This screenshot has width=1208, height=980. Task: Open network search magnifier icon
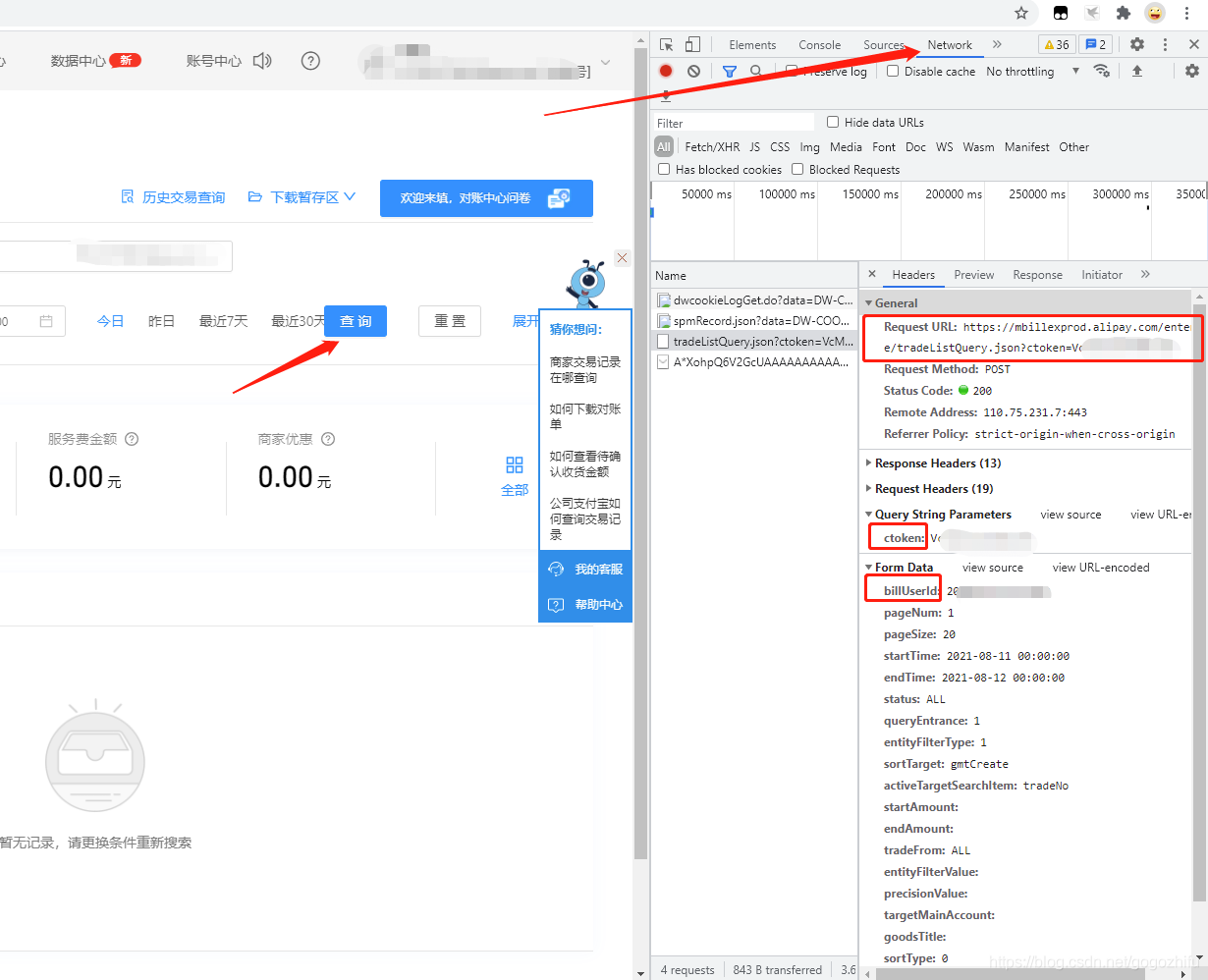click(755, 71)
